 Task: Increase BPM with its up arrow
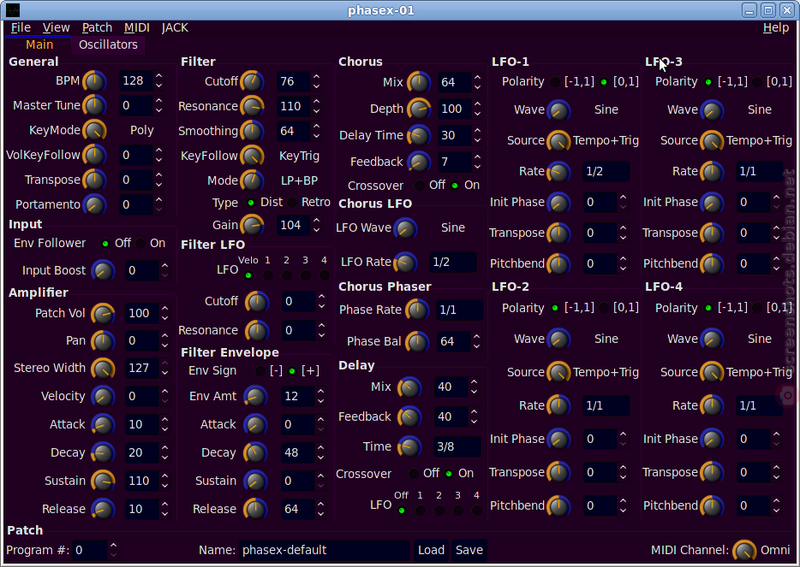point(159,77)
